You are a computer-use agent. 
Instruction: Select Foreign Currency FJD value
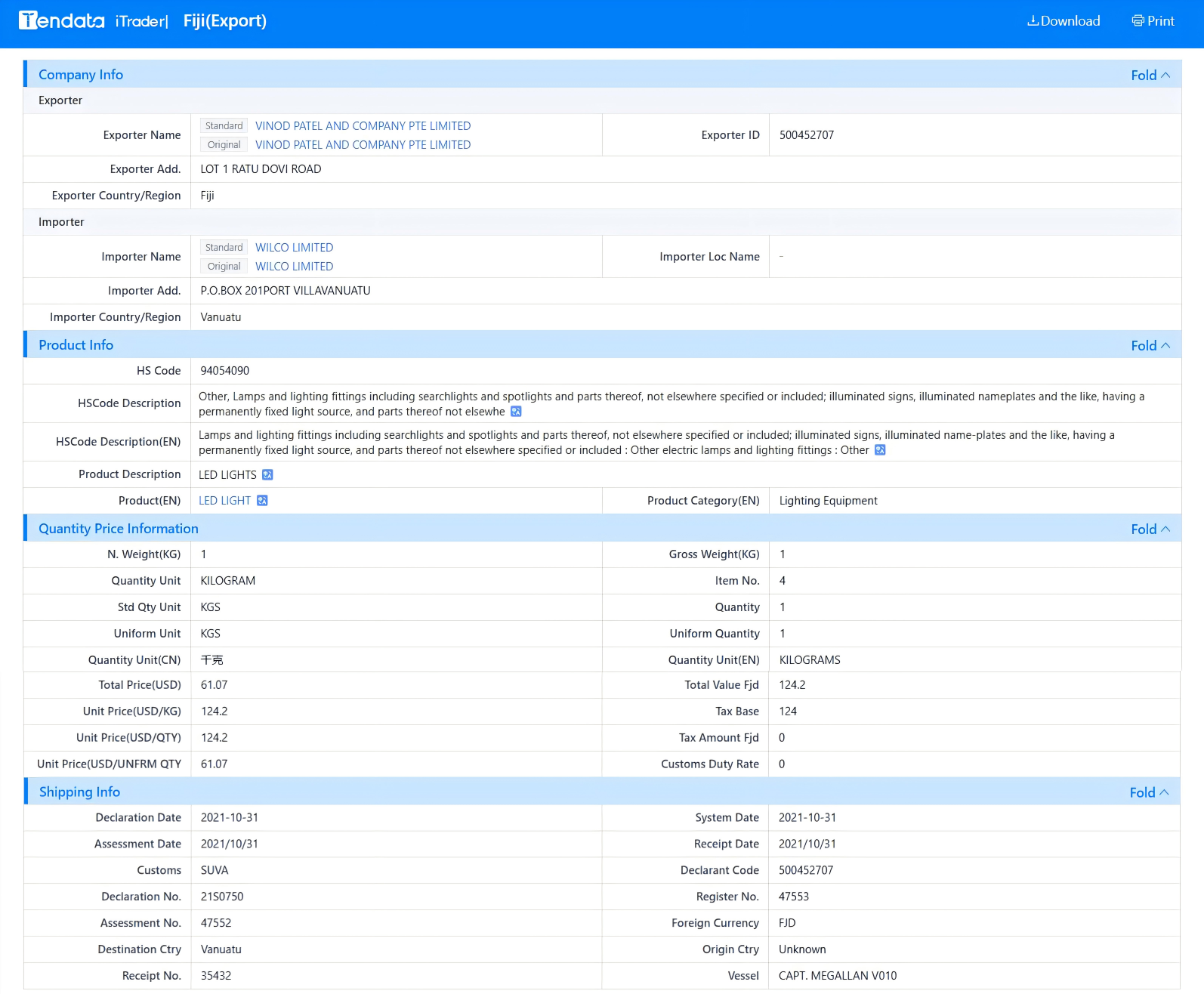[787, 924]
